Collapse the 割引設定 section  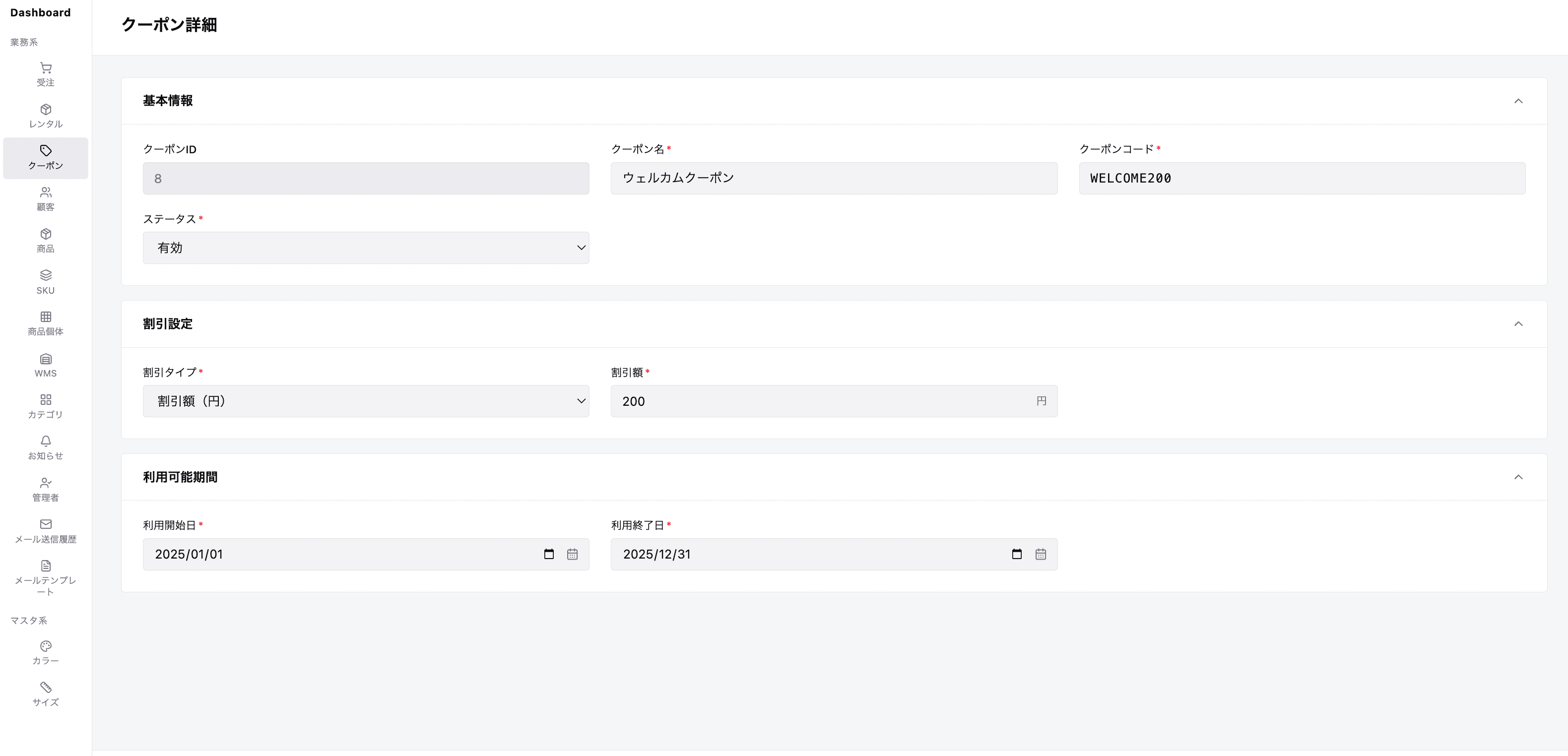click(1518, 324)
